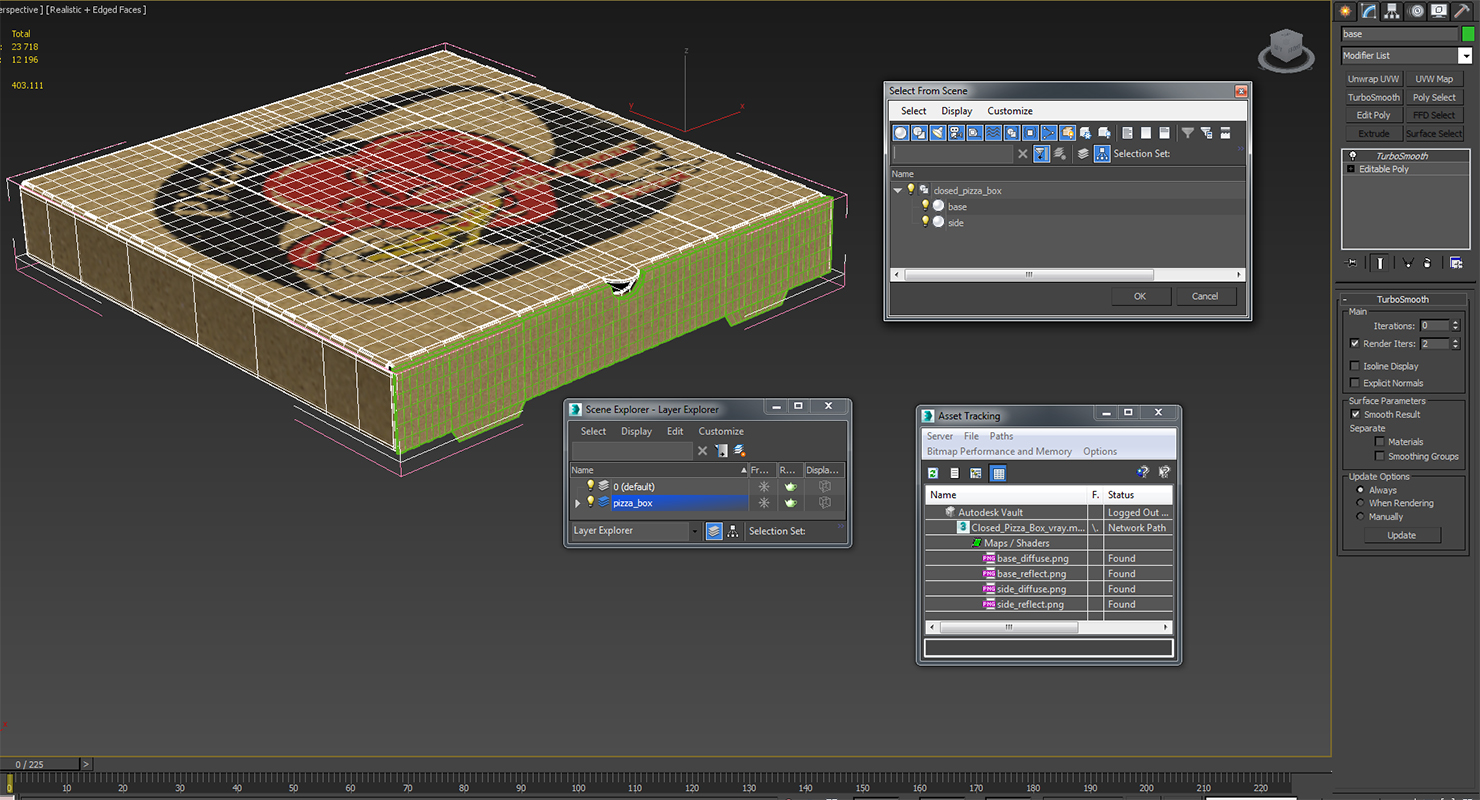Click the search field in Select From Scene
The height and width of the screenshot is (800, 1480).
coord(953,154)
